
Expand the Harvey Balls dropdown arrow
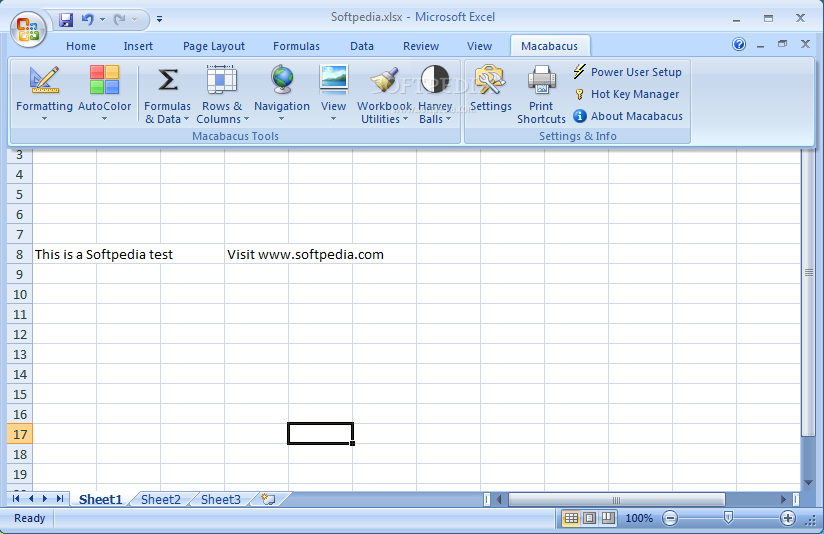[448, 119]
